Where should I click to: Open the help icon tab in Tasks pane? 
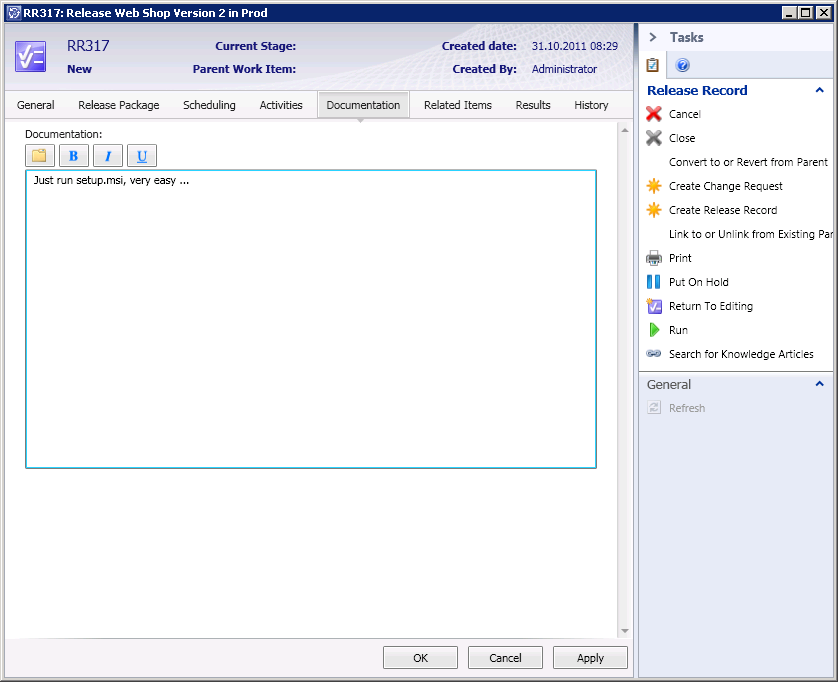(683, 65)
